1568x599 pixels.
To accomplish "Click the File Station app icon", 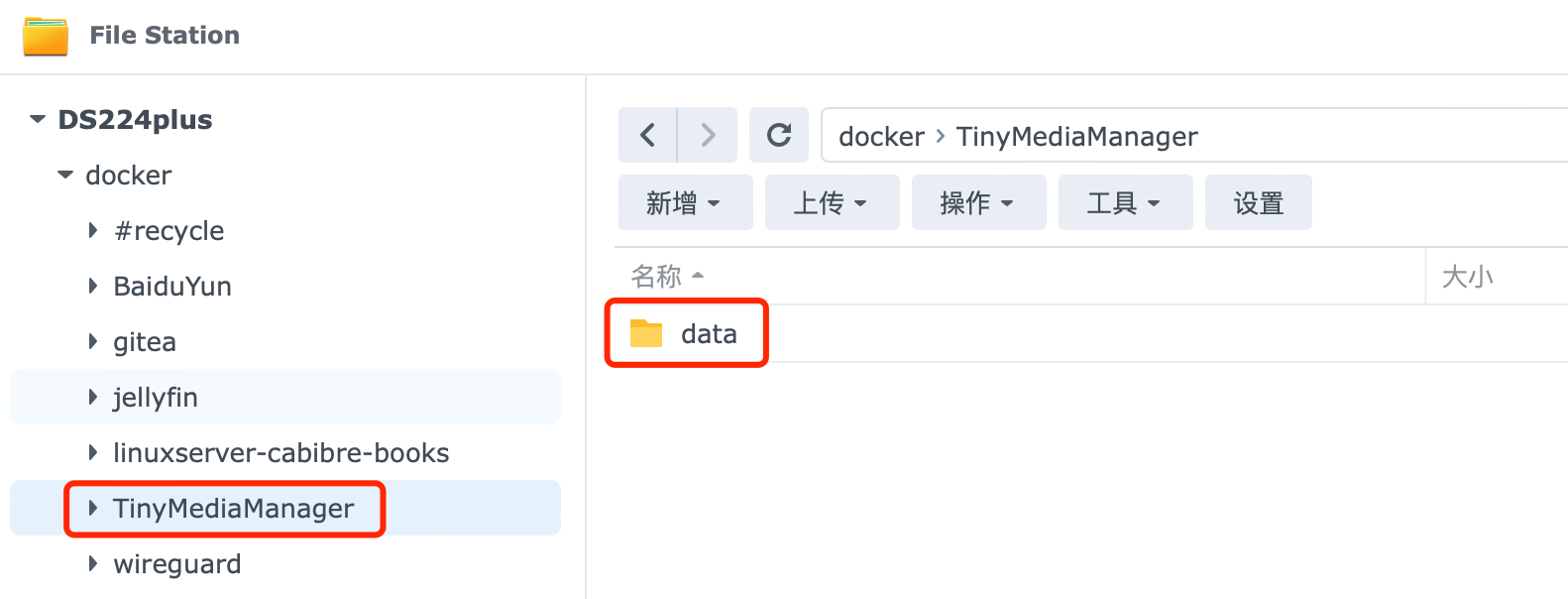I will [x=46, y=36].
